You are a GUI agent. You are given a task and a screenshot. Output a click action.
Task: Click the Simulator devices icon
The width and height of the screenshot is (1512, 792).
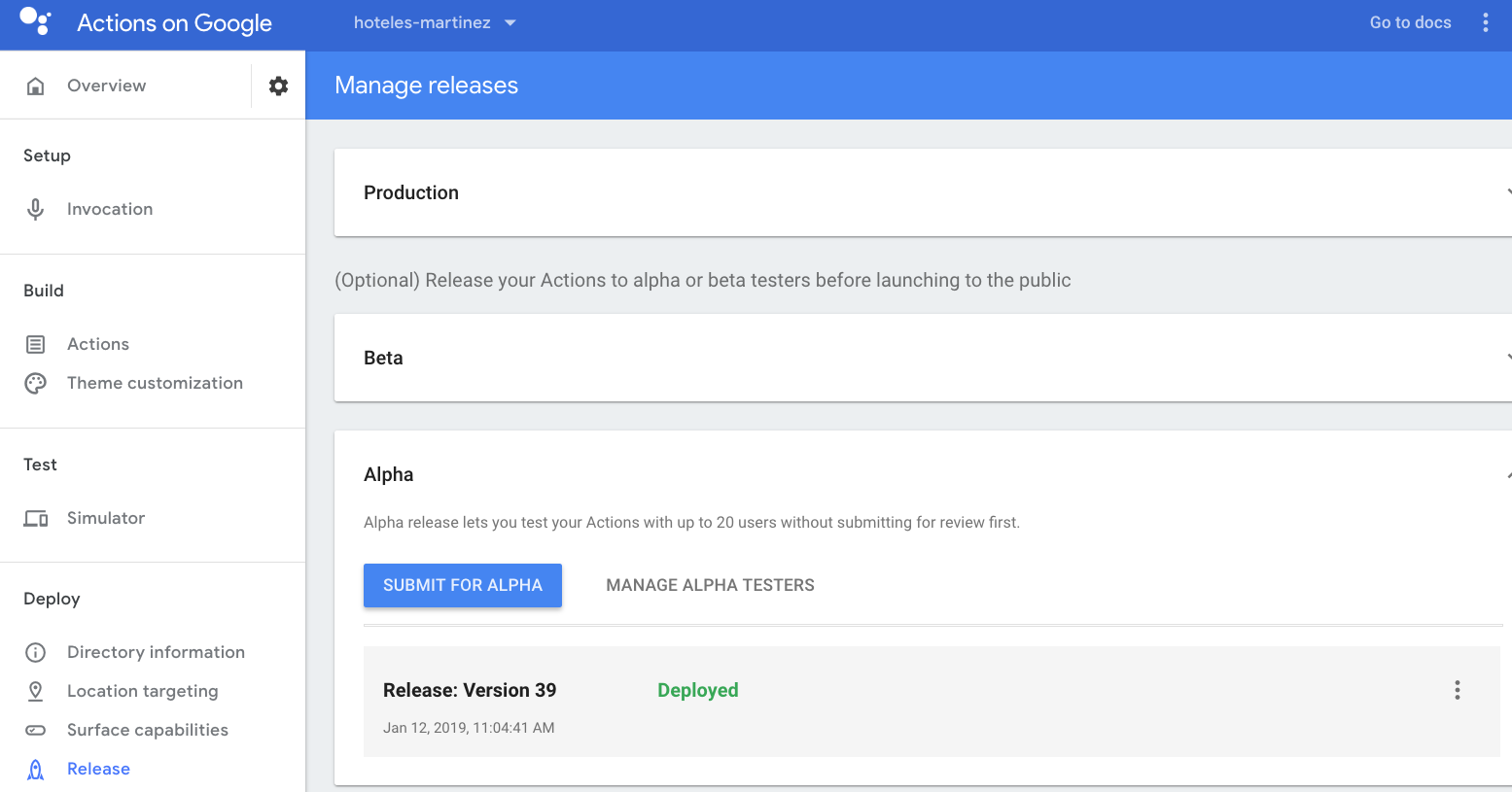coord(36,518)
